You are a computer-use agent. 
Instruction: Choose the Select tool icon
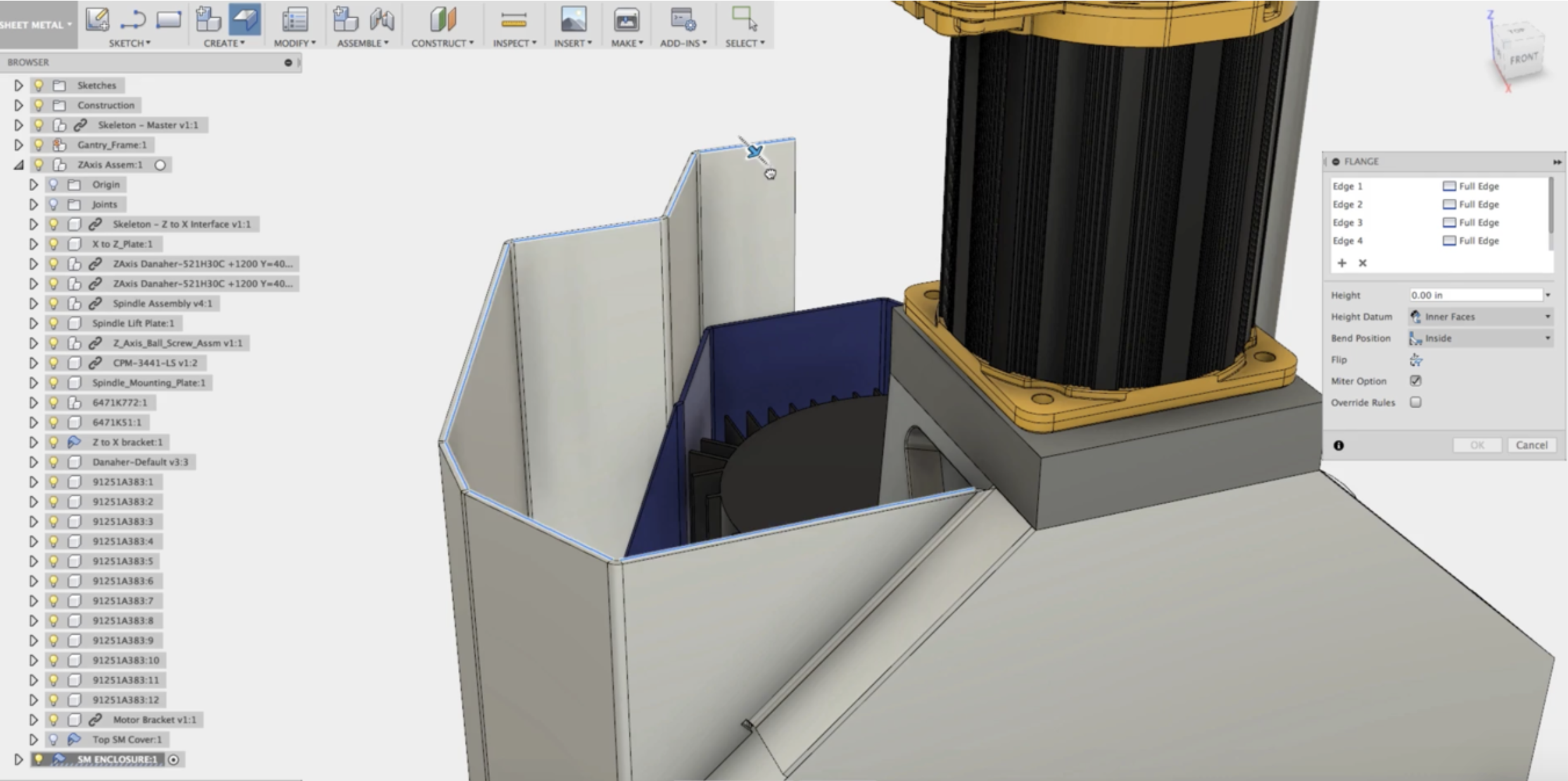point(744,18)
